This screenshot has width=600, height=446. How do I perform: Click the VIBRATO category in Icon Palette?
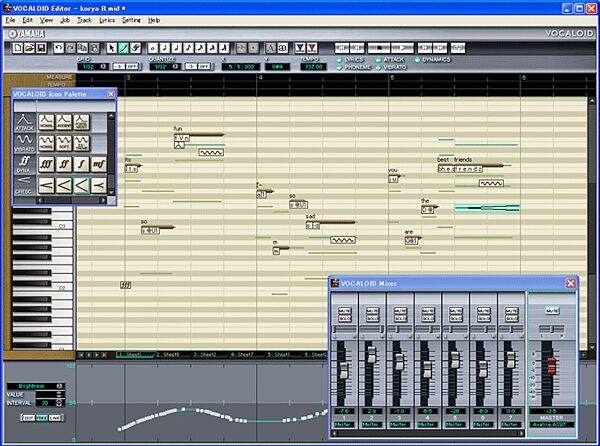[x=24, y=143]
